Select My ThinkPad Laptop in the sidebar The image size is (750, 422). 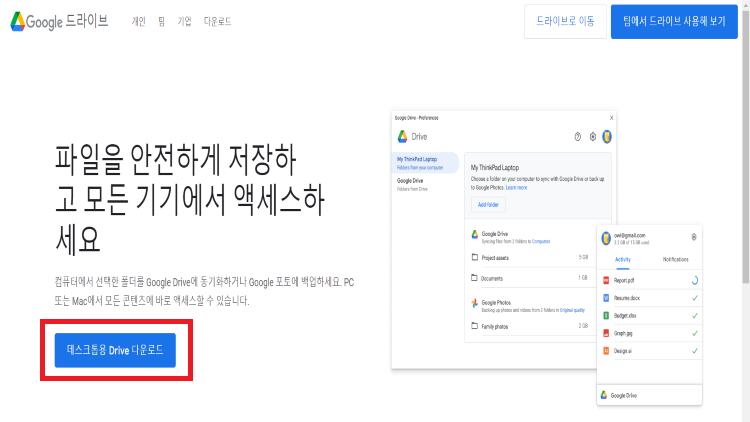click(x=425, y=163)
